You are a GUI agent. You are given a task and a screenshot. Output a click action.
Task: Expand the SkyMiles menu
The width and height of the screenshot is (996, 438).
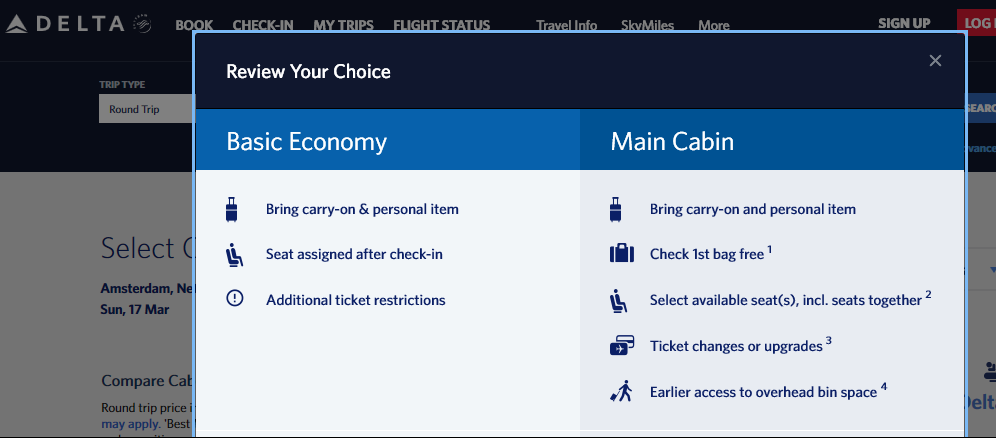pyautogui.click(x=647, y=25)
